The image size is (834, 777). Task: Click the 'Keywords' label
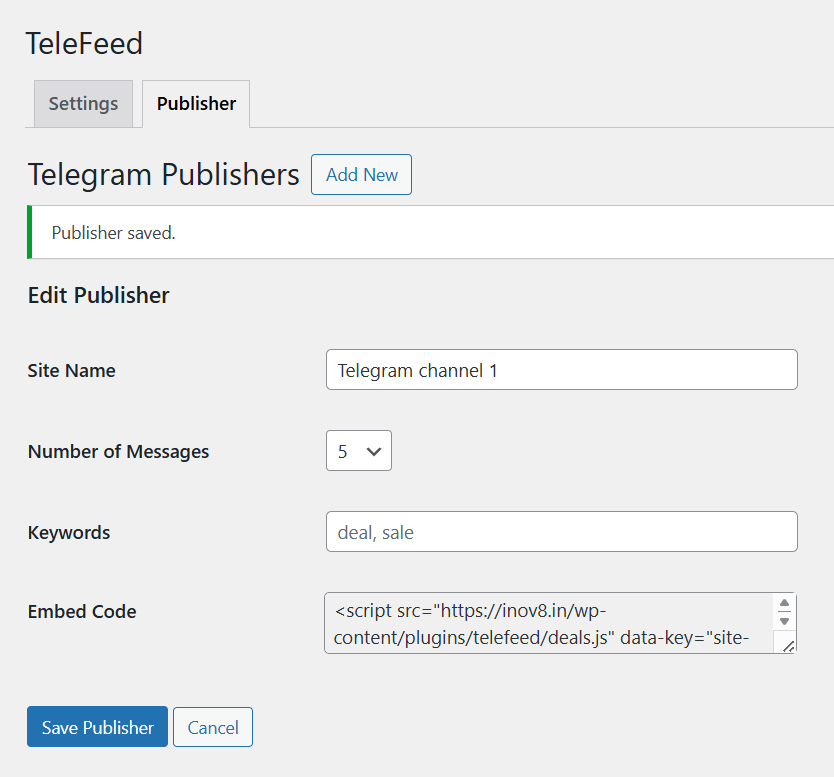coord(69,532)
